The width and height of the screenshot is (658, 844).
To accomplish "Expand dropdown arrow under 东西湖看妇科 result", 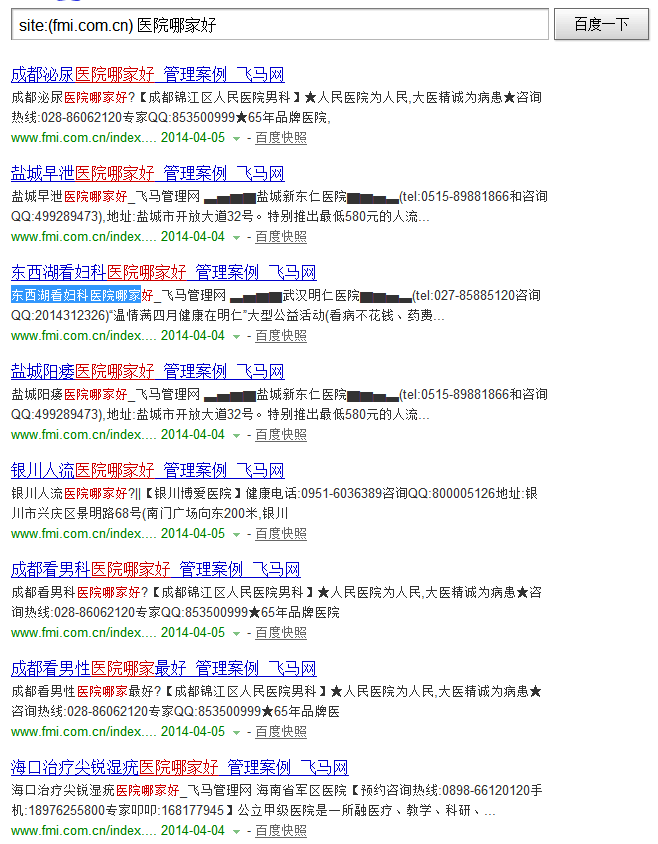I will (236, 336).
